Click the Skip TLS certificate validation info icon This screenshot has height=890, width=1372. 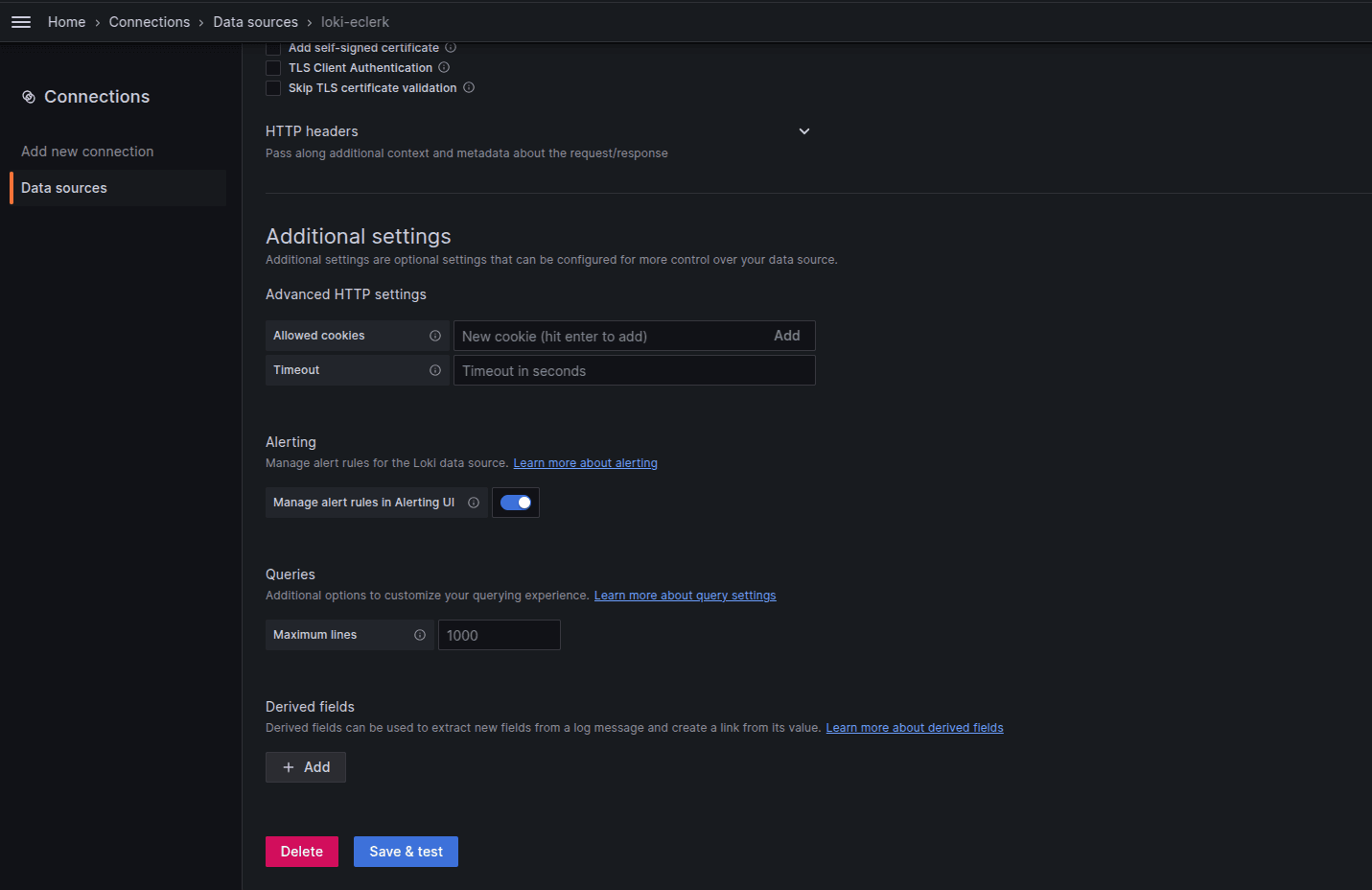point(469,87)
